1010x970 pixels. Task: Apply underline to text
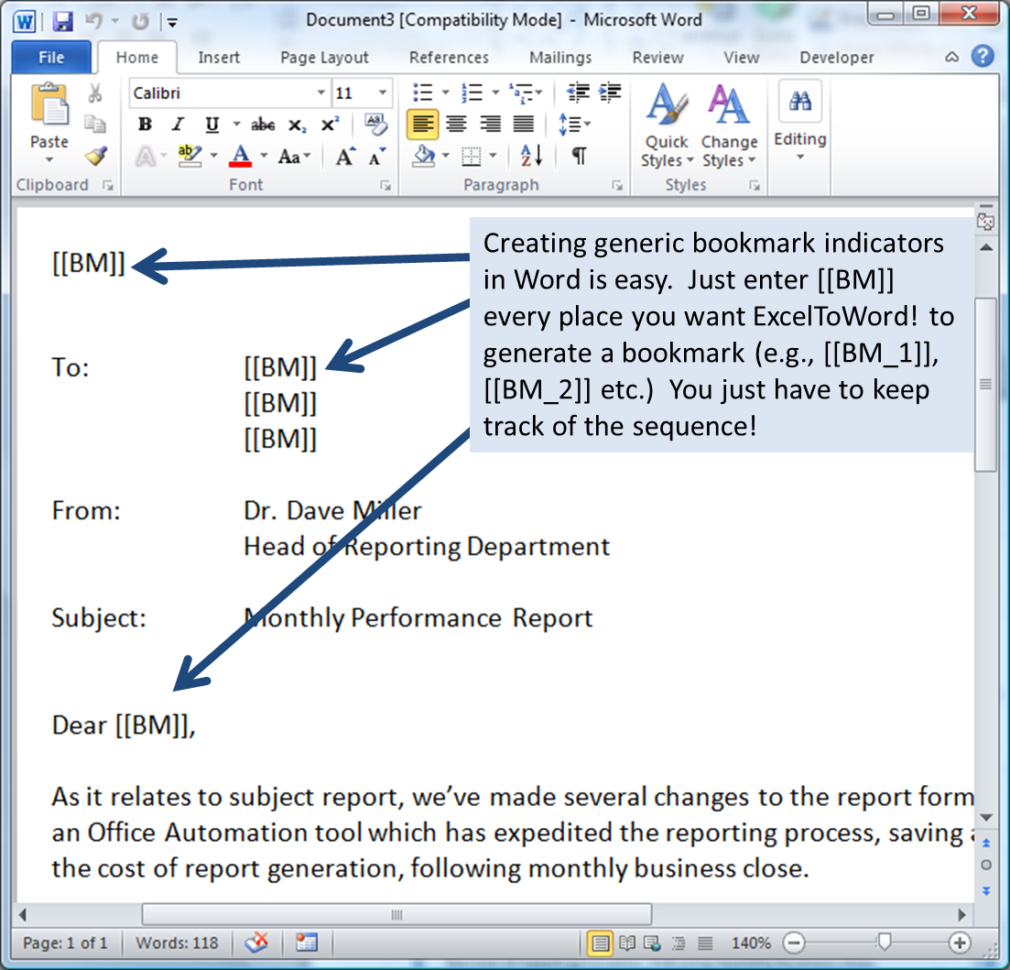coord(211,124)
